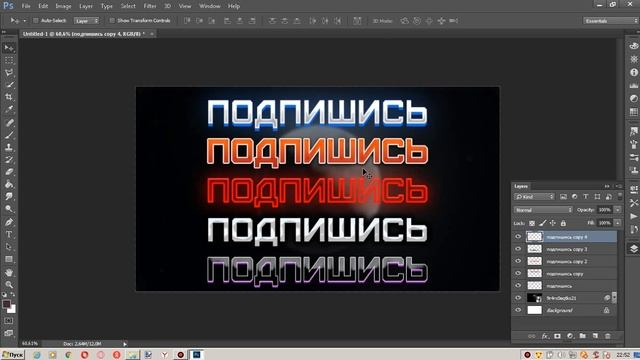Open the Filter menu
The image size is (640, 360).
(x=150, y=6)
